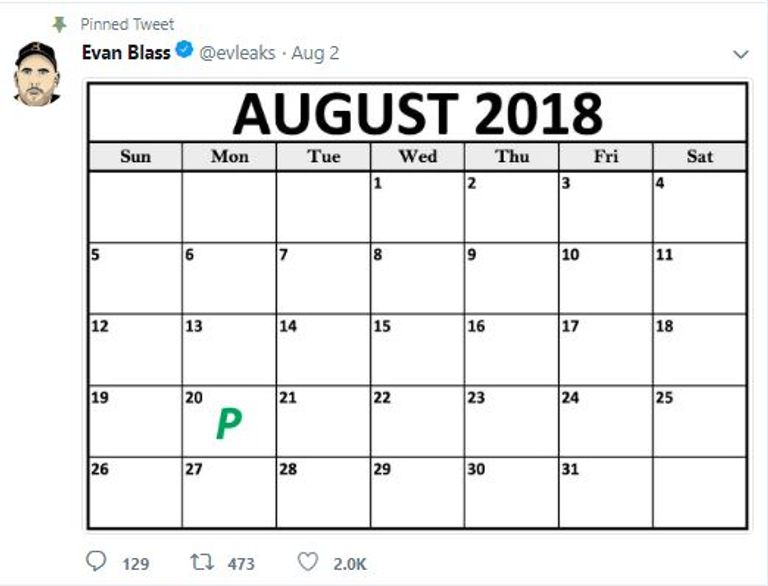Click the green pushpin Pinned Tweet icon
Screen dimensions: 768x586
pyautogui.click(x=60, y=24)
